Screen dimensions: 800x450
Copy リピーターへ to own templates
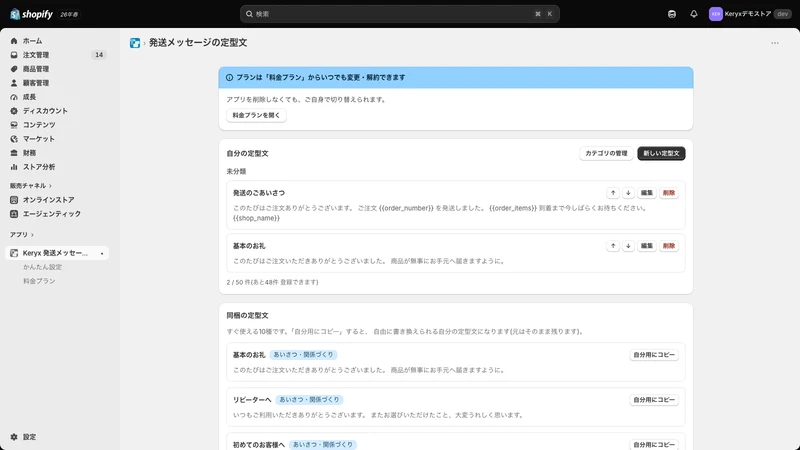pos(654,399)
